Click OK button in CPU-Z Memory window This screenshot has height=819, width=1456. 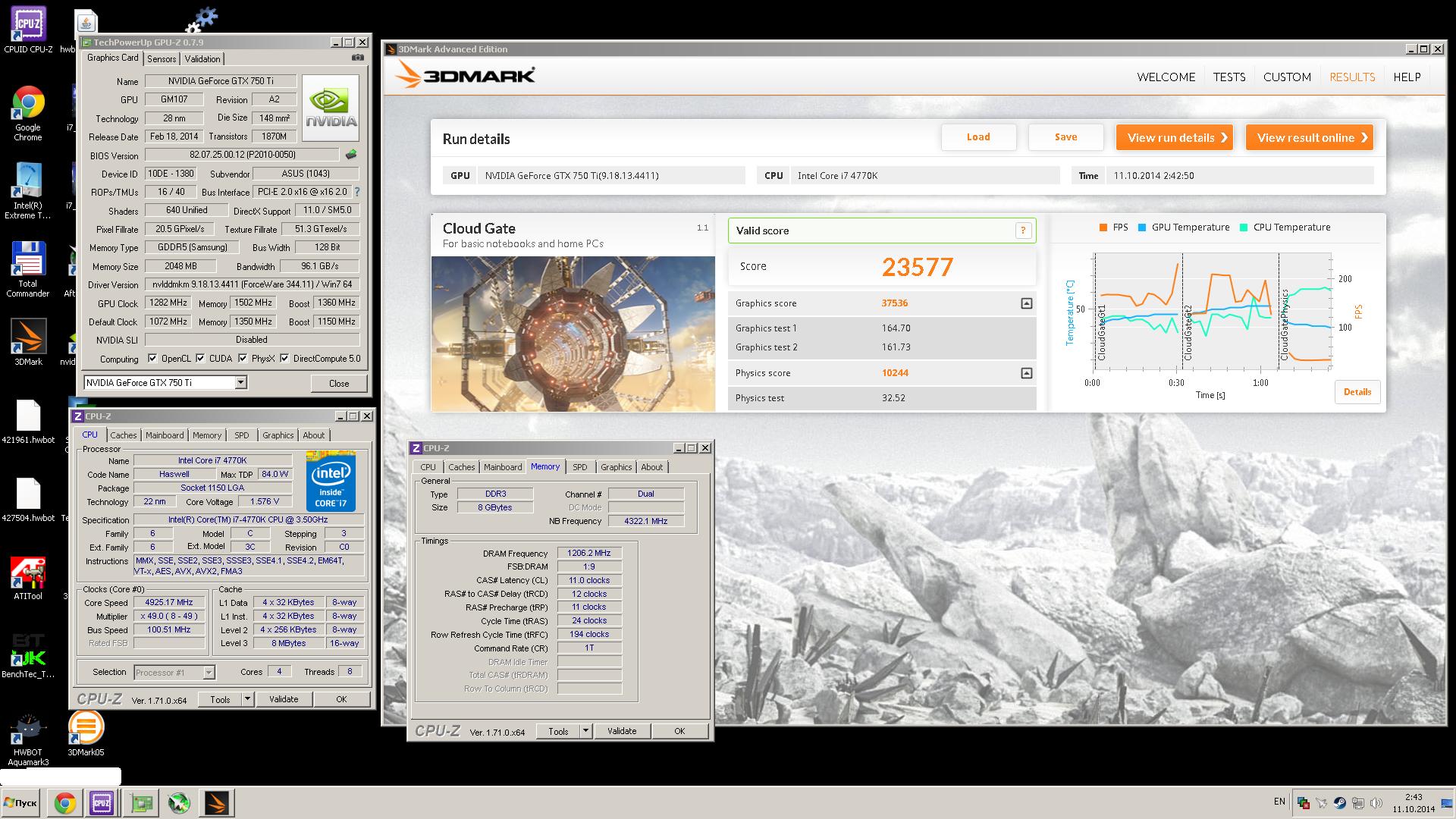tap(679, 731)
